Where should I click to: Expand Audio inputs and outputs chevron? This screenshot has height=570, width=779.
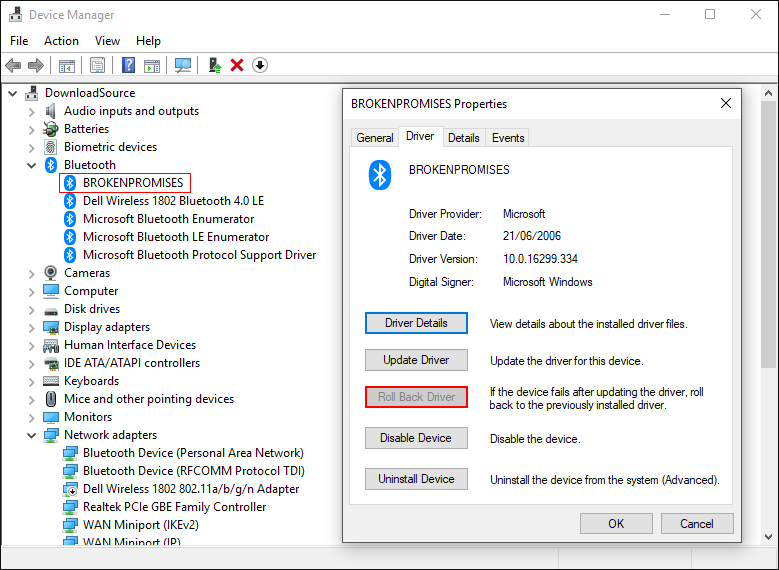pos(32,111)
